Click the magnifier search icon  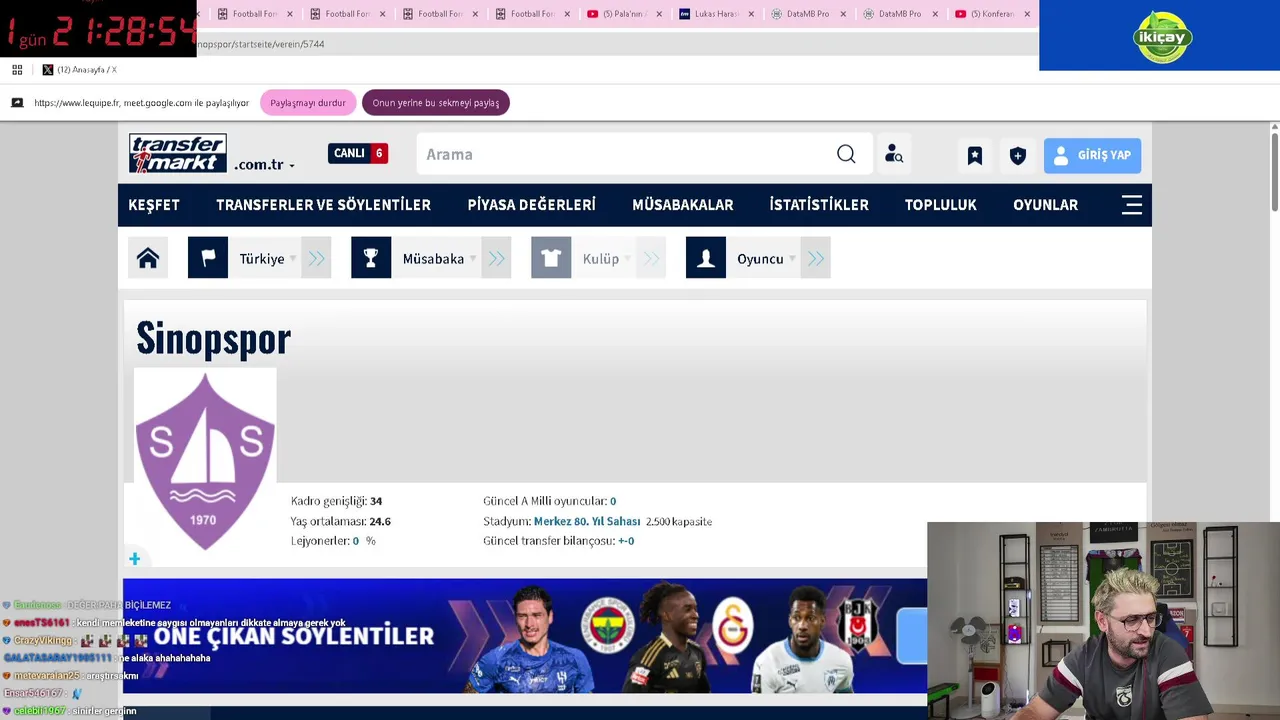coord(846,154)
